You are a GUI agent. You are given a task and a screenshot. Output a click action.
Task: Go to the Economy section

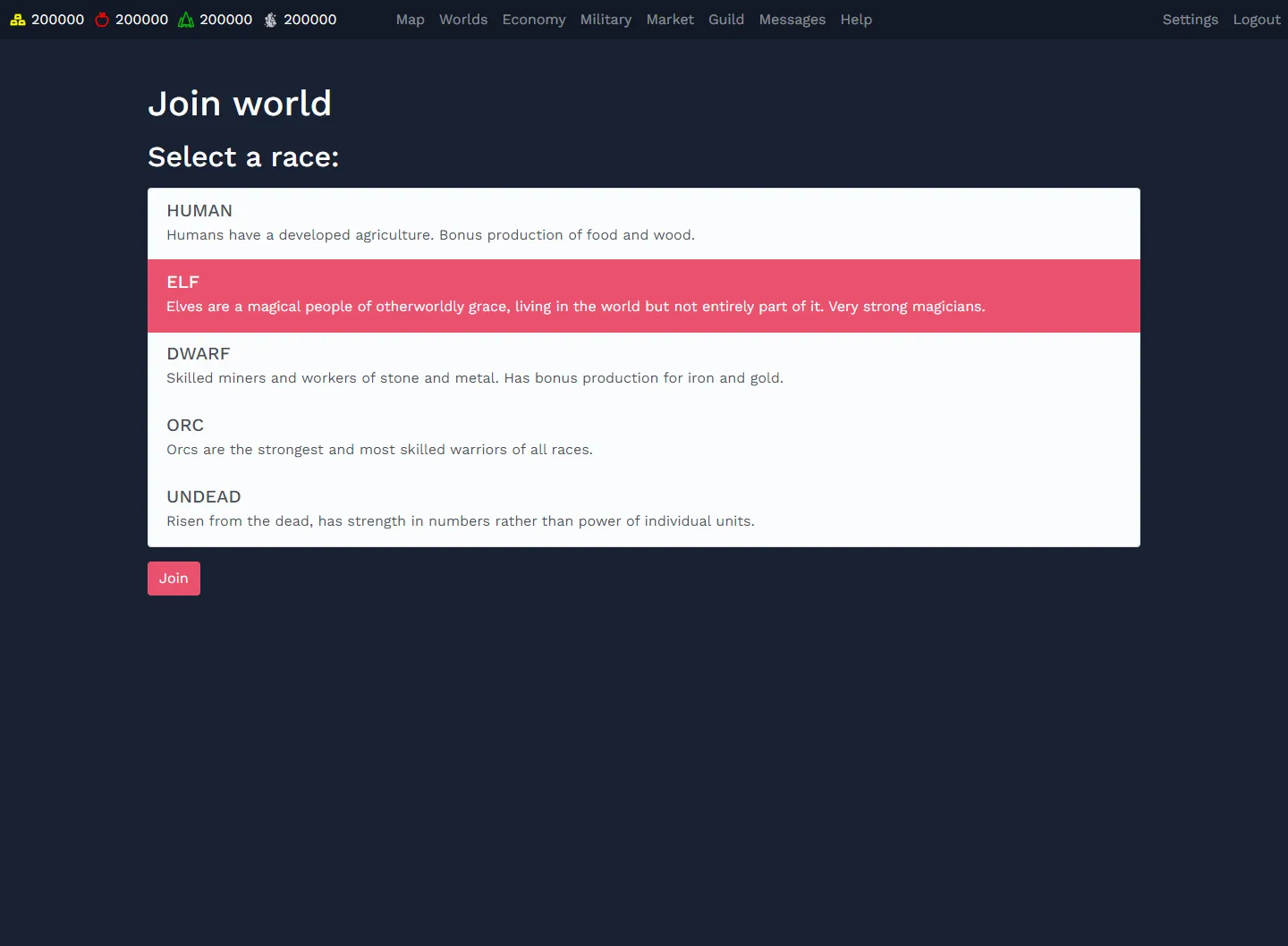click(x=534, y=20)
